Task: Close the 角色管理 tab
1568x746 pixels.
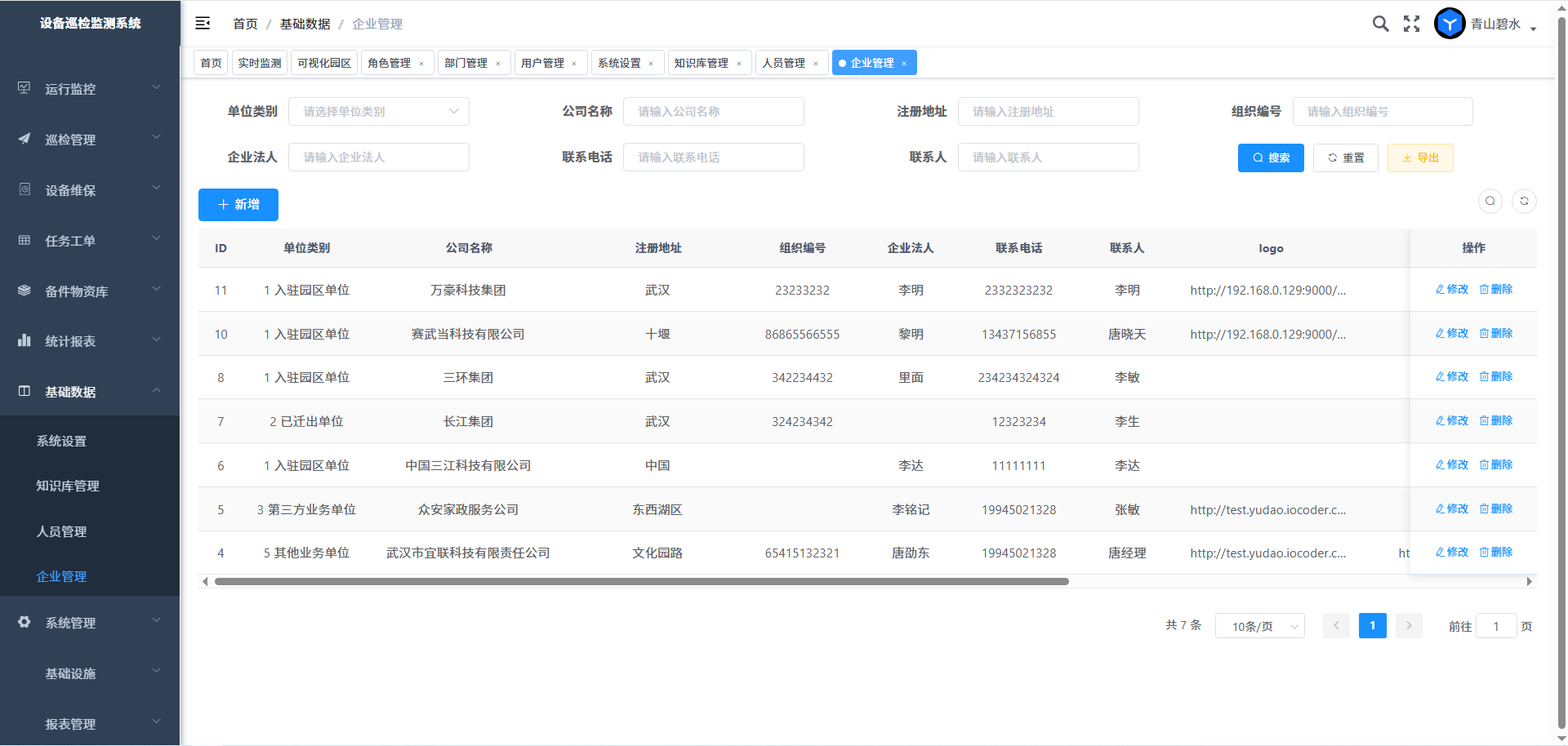Action: [421, 64]
